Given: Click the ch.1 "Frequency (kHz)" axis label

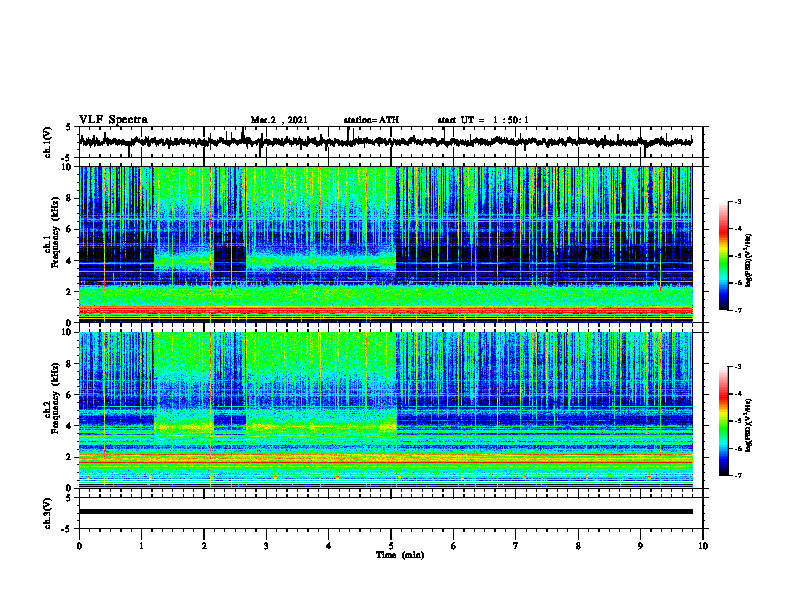Looking at the screenshot, I should pos(56,232).
